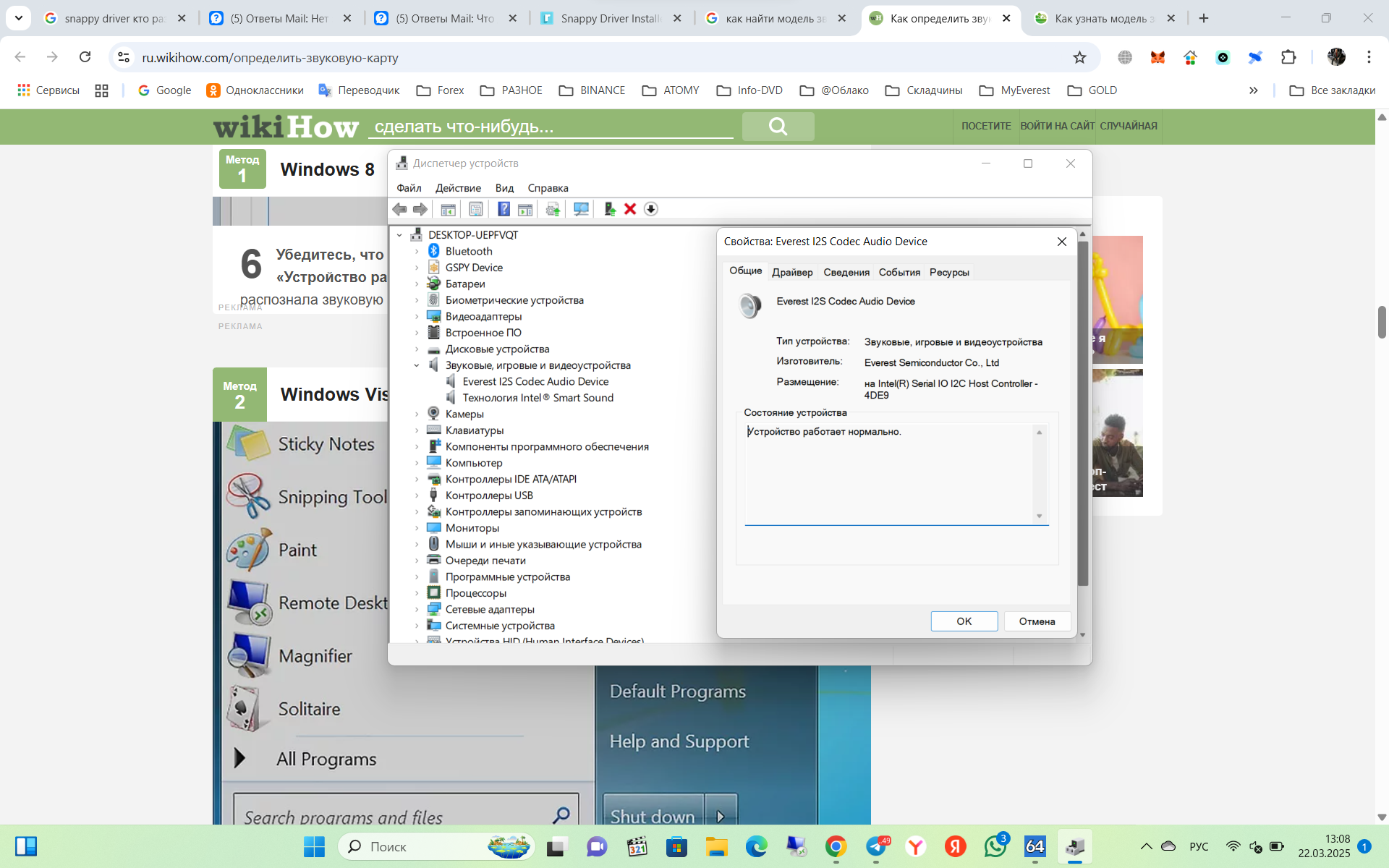
Task: Click the Chrome address bar URL
Action: tap(270, 58)
